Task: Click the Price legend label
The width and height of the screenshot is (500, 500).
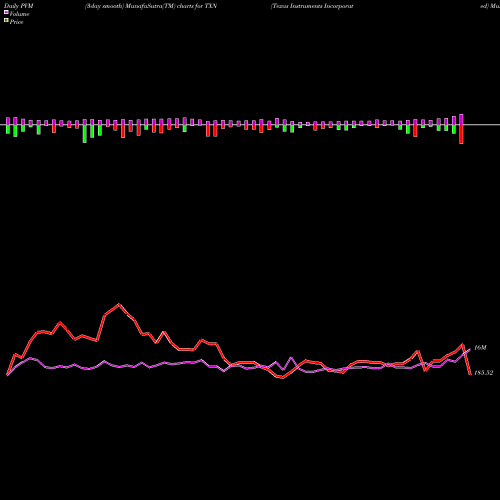Action: tap(16, 22)
